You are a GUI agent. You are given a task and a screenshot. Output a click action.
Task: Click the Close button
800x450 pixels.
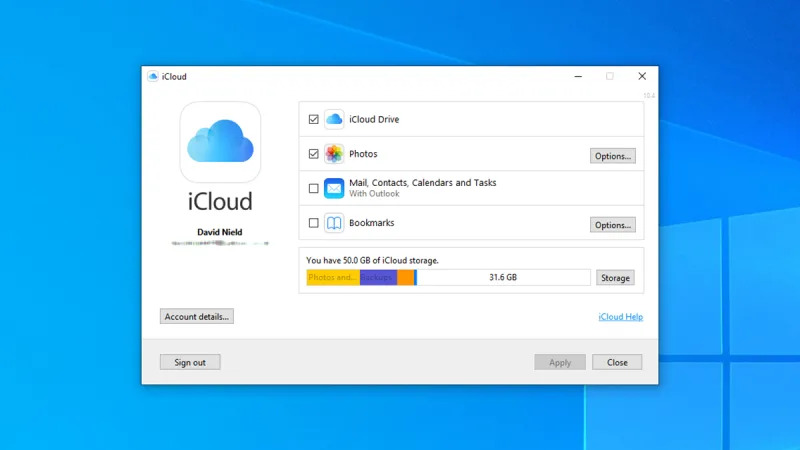tap(617, 362)
